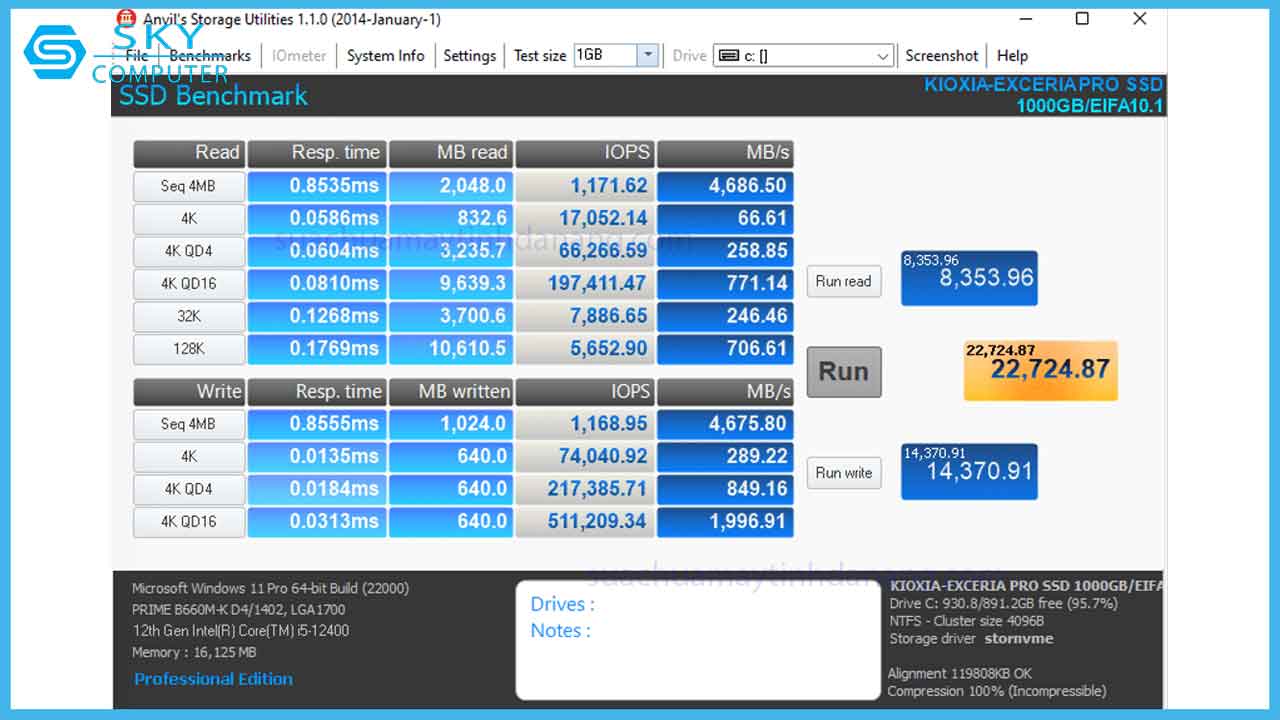Expand the Test size 1GB dropdown
The image size is (1280, 720).
tap(648, 56)
